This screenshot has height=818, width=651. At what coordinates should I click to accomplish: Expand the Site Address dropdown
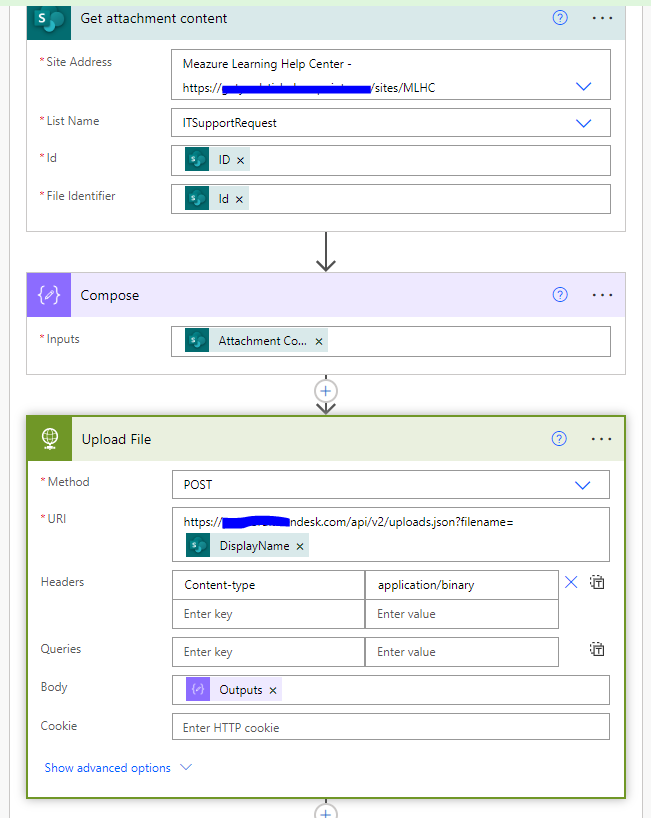click(584, 87)
